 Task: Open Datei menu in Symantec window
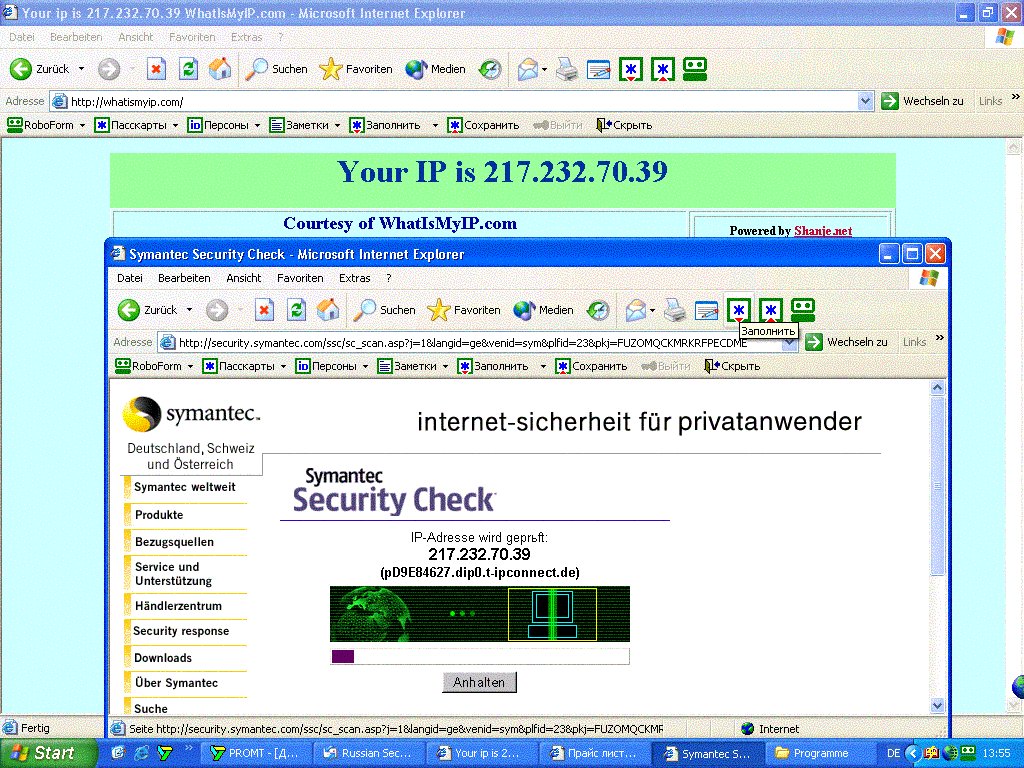129,278
